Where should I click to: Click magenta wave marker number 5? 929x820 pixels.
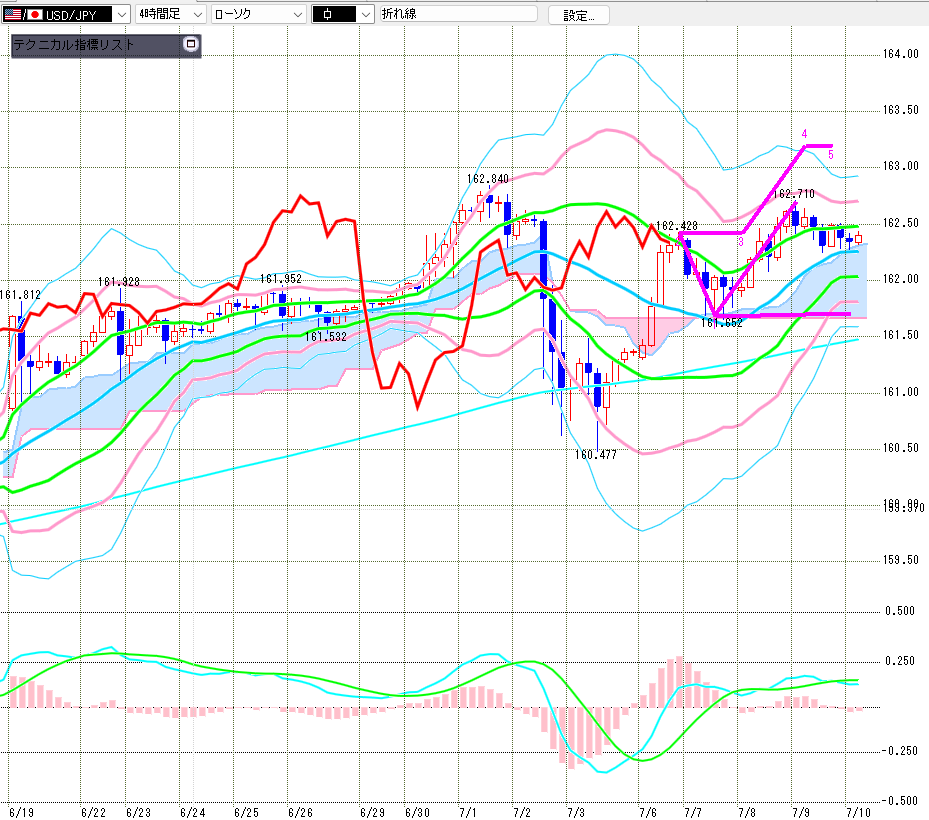coord(831,155)
